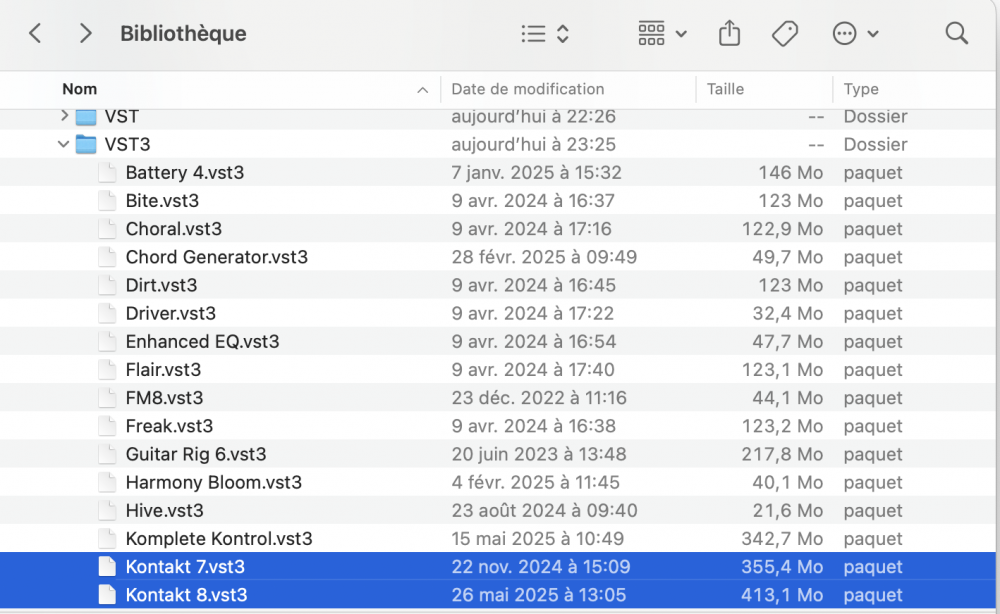Click the date 28 févr. 2025 à 09:49

544,257
